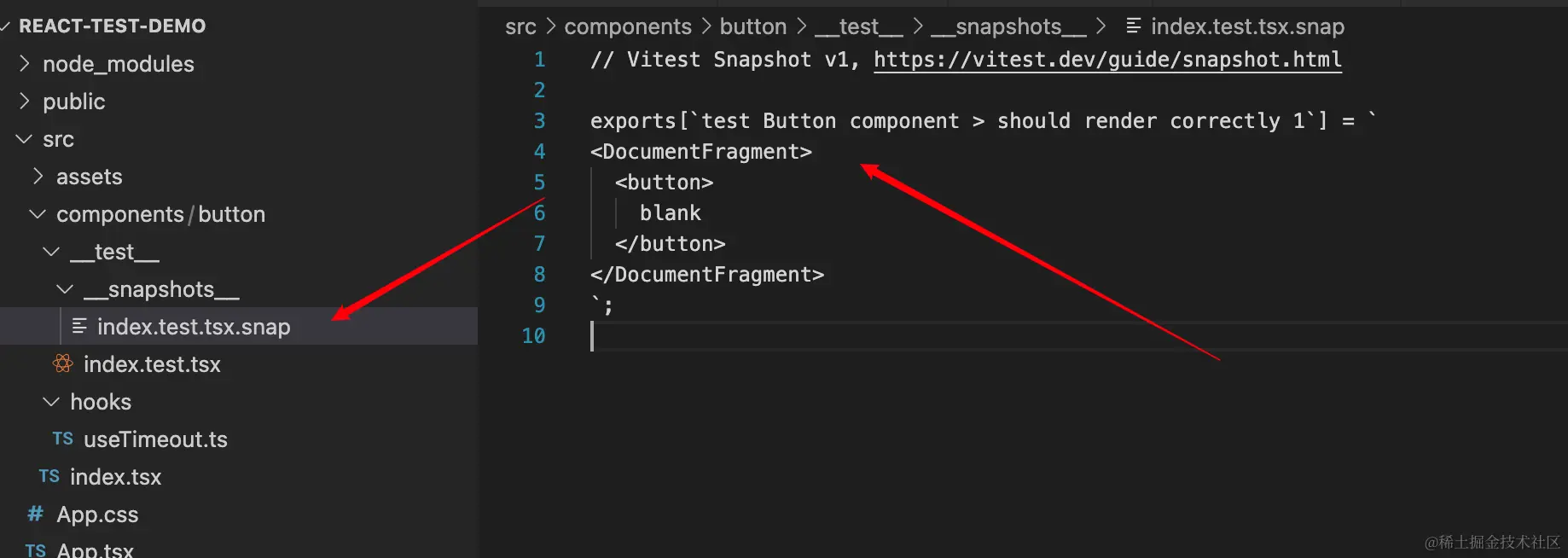Screen dimensions: 1568x558
Task: Open the vitest.dev snapshot guide link
Action: pos(1107,60)
